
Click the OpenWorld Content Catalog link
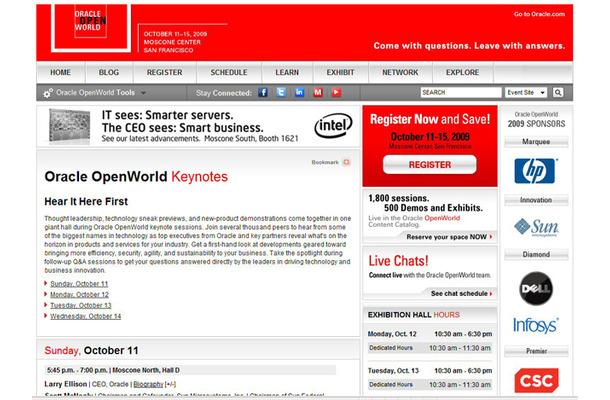click(x=414, y=221)
